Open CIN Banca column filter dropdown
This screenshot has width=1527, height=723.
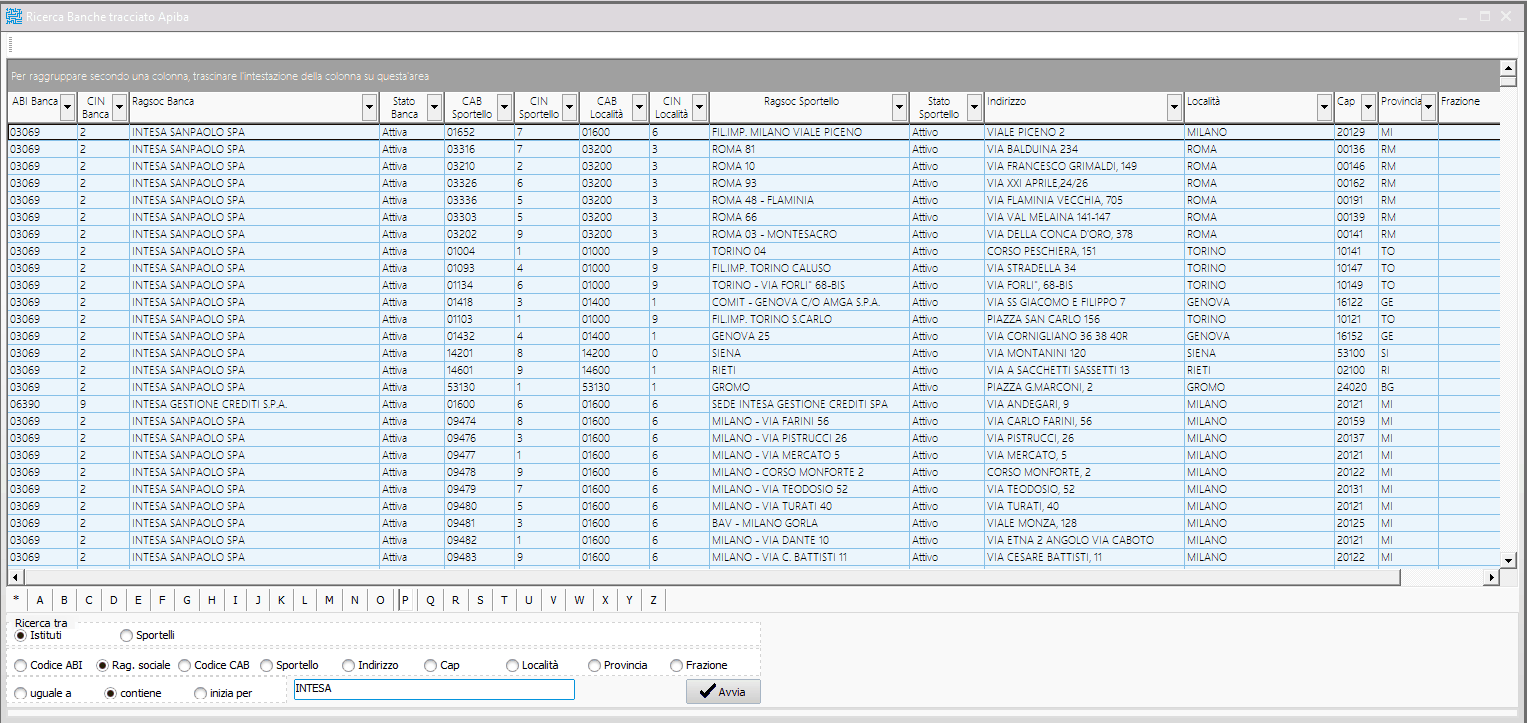[x=119, y=106]
